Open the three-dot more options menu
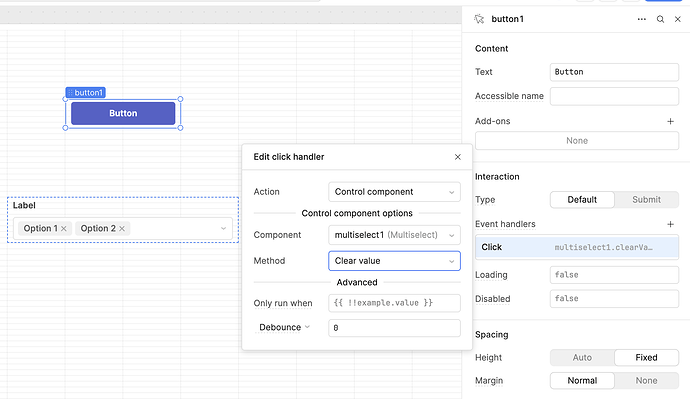This screenshot has width=690, height=399. click(x=642, y=19)
